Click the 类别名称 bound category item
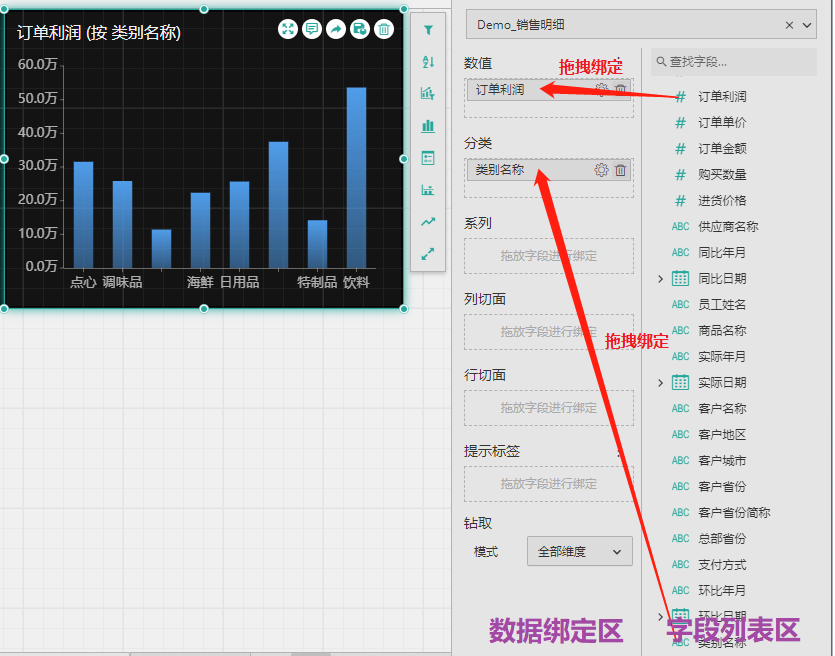This screenshot has height=656, width=835. [549, 170]
